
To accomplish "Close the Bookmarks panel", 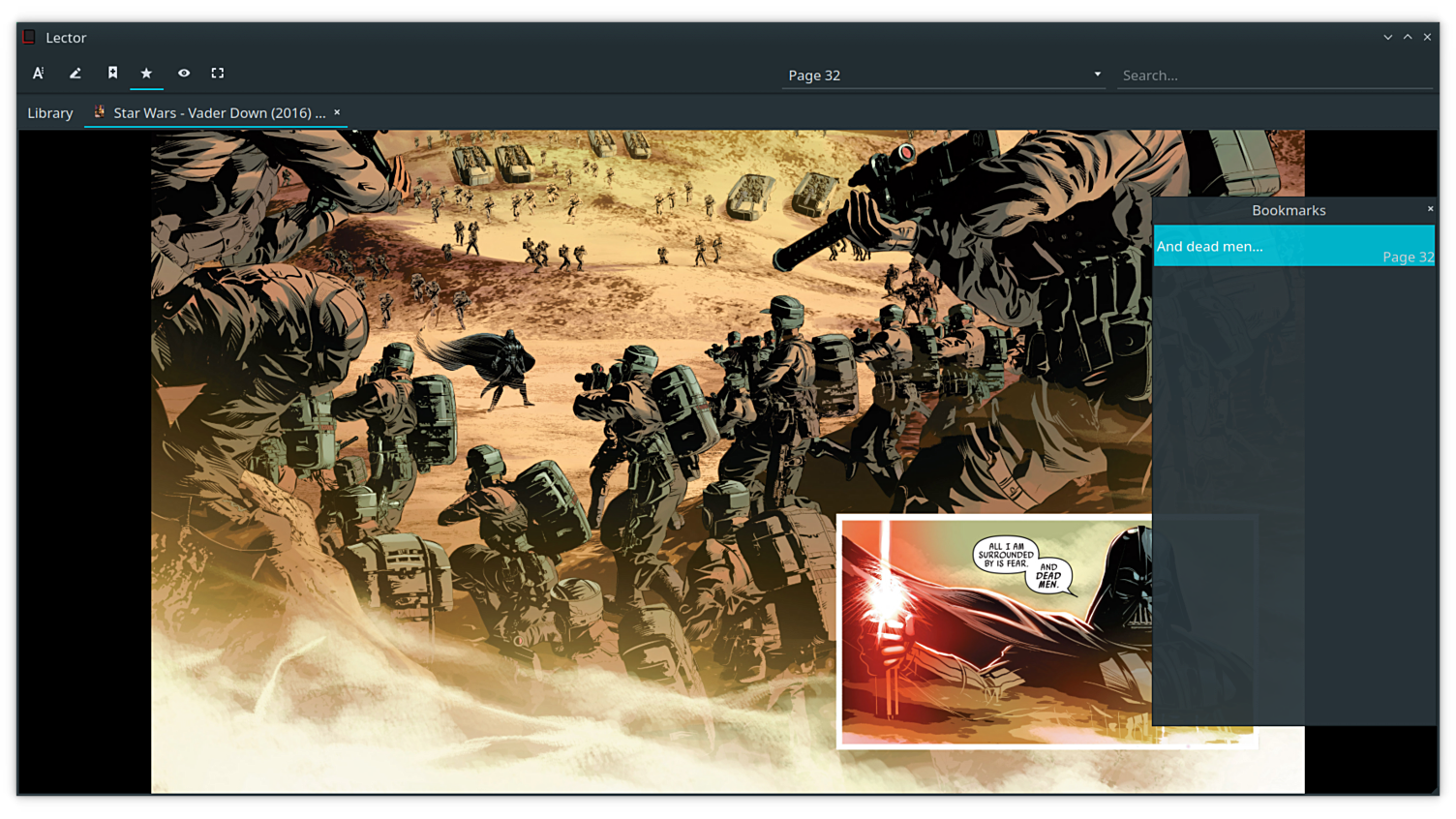I will pos(1430,209).
